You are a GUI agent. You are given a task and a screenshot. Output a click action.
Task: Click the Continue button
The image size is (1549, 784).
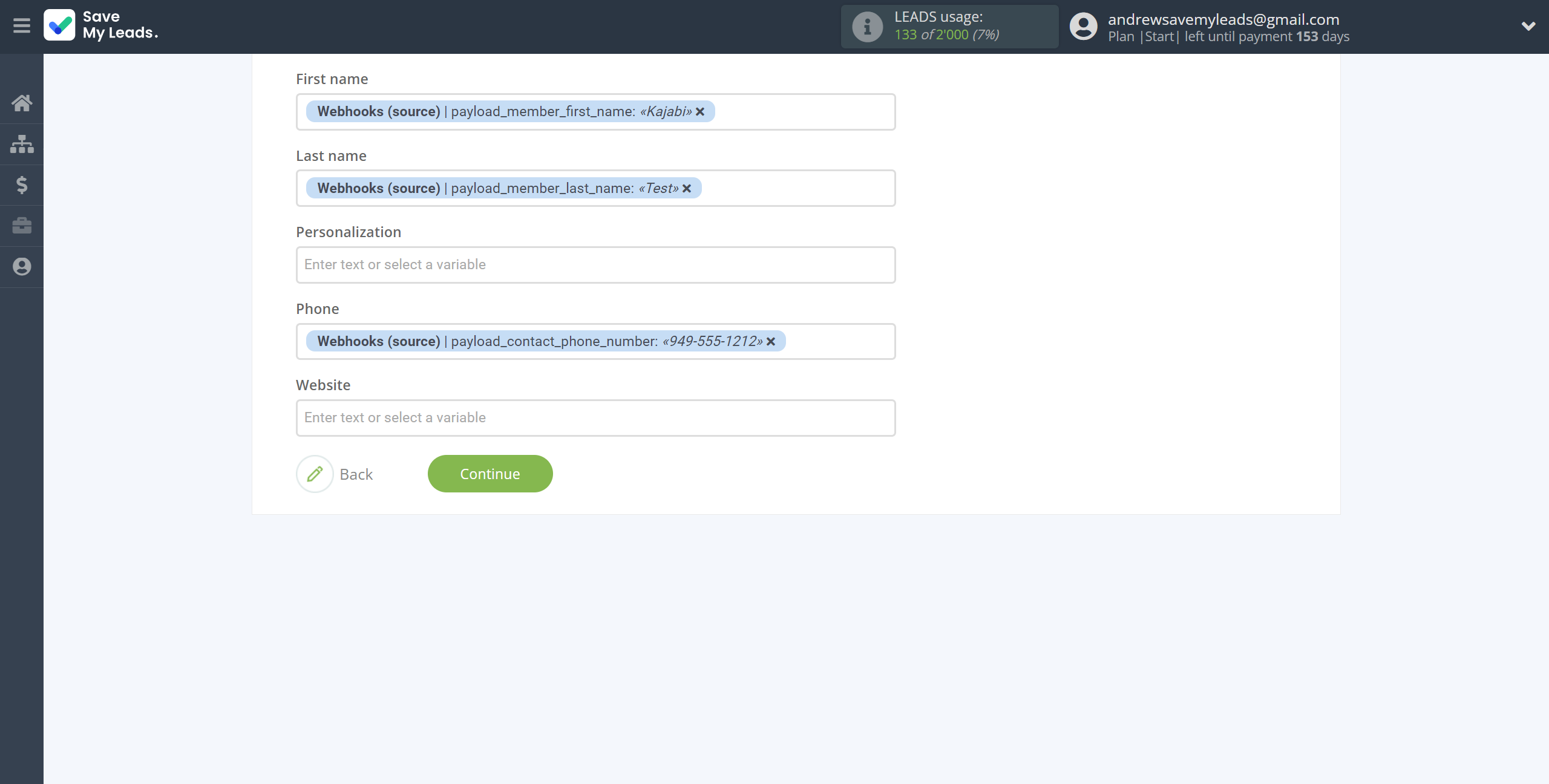pyautogui.click(x=490, y=474)
